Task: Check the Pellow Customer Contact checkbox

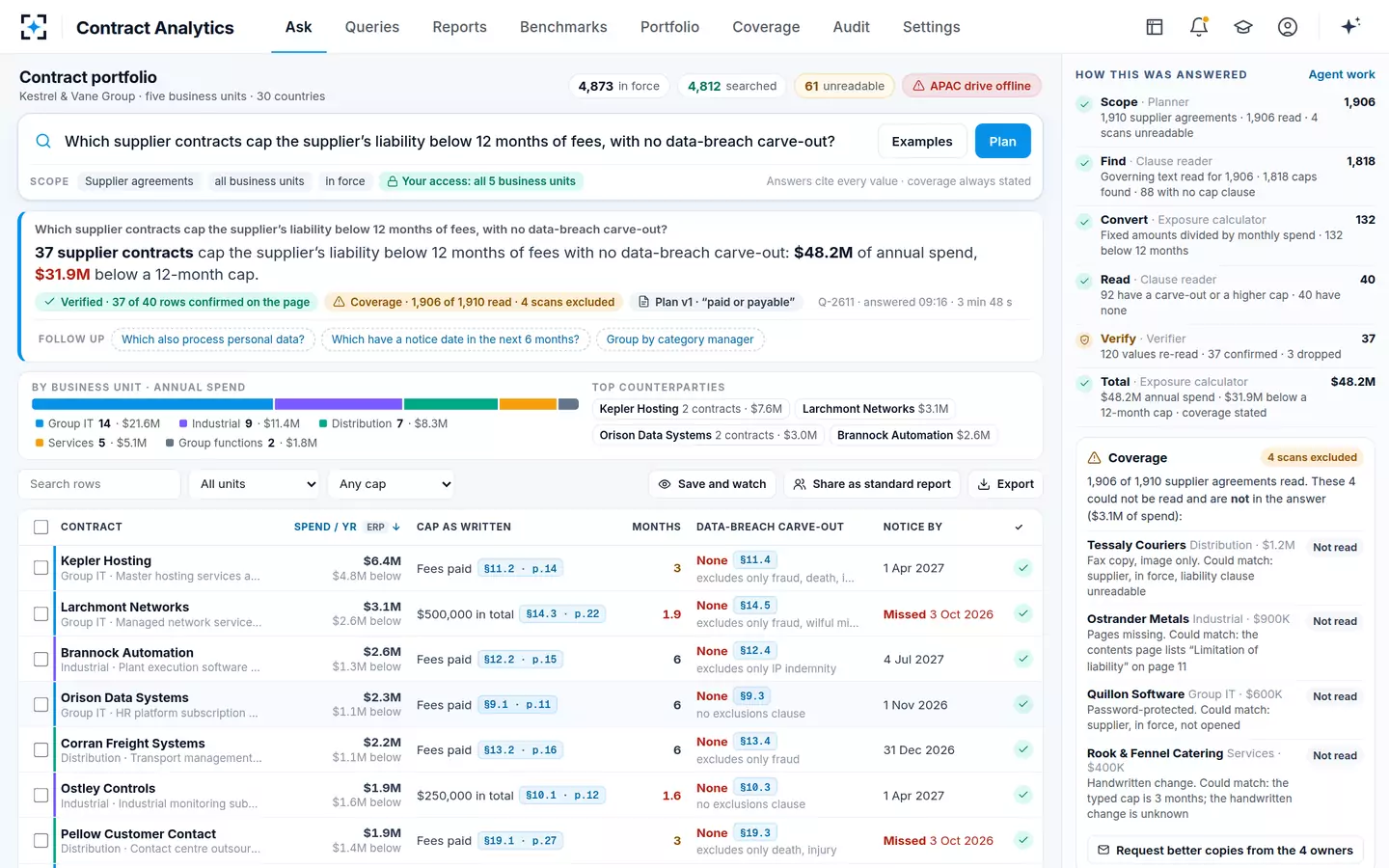Action: [x=41, y=840]
